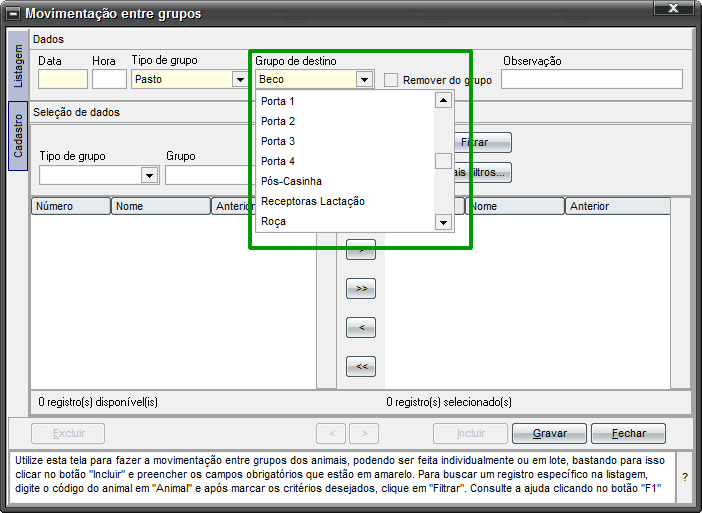702x513 pixels.
Task: Focus the Hora input field
Action: tap(109, 79)
